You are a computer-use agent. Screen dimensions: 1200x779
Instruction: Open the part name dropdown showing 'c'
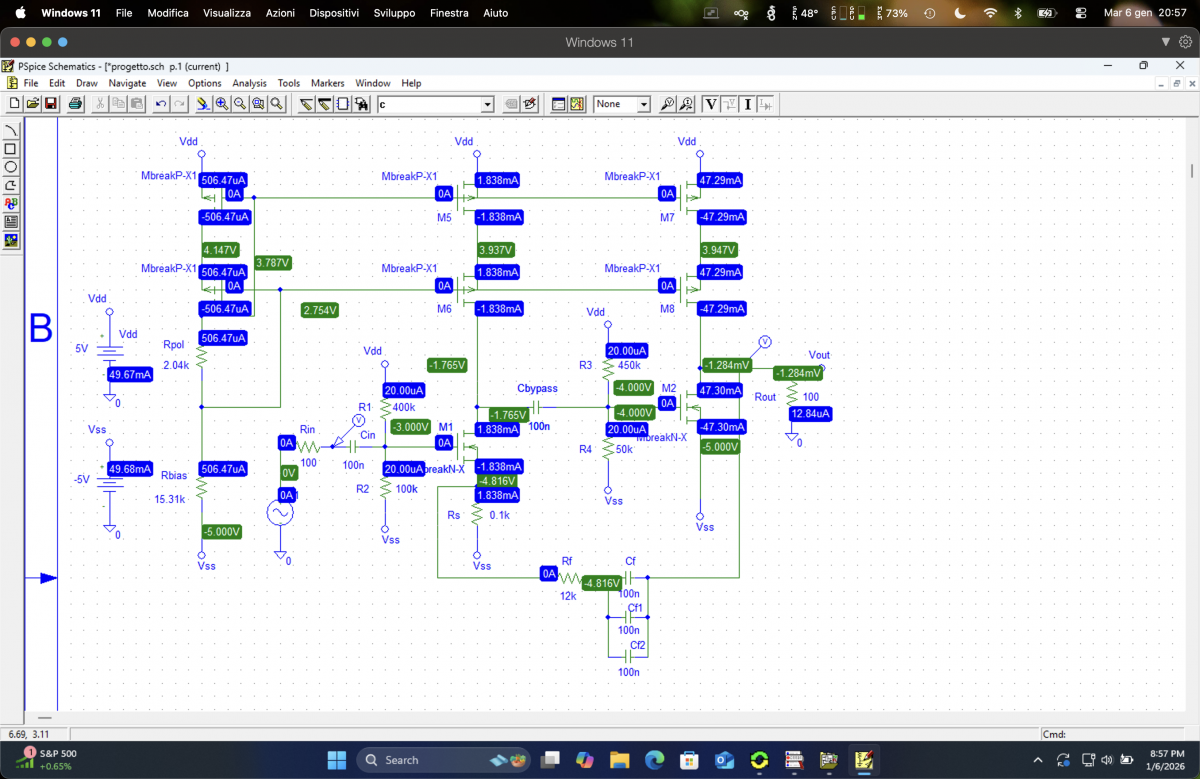click(x=487, y=104)
